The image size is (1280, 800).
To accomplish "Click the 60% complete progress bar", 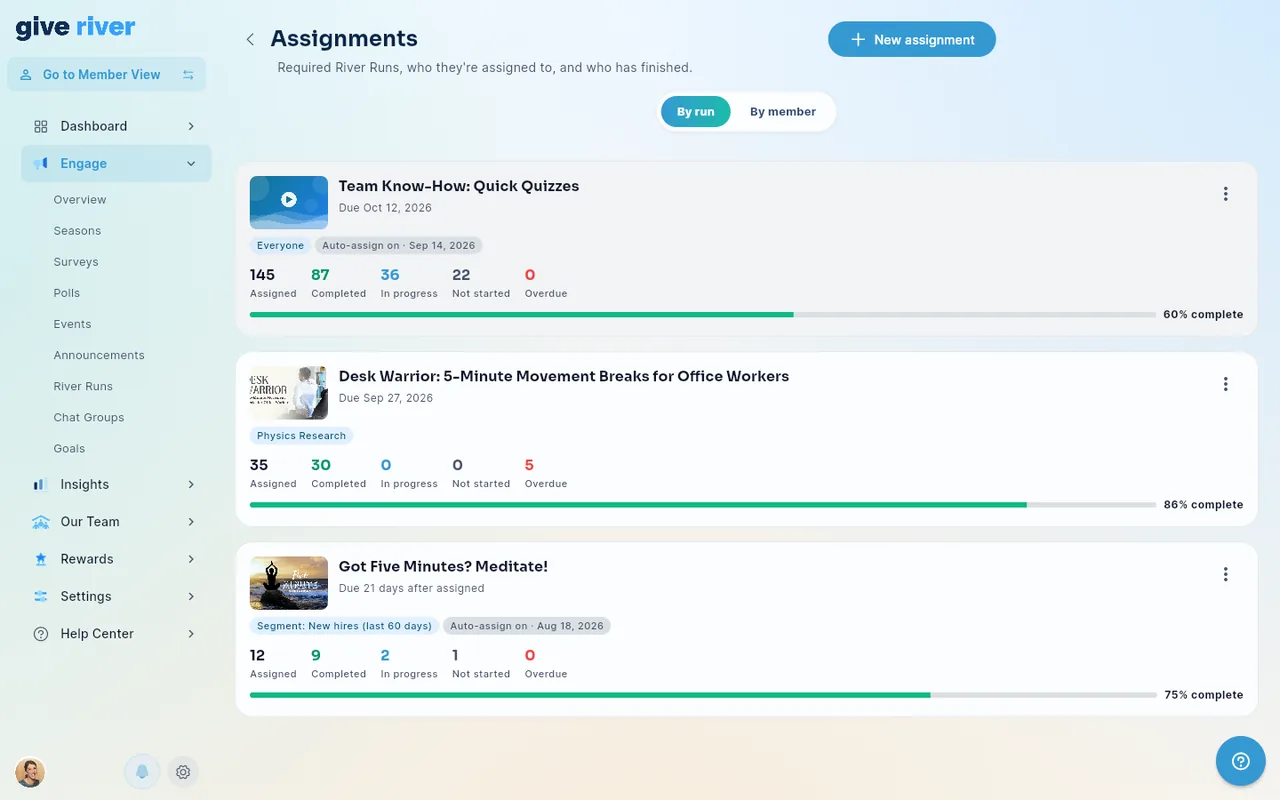I will click(x=703, y=314).
